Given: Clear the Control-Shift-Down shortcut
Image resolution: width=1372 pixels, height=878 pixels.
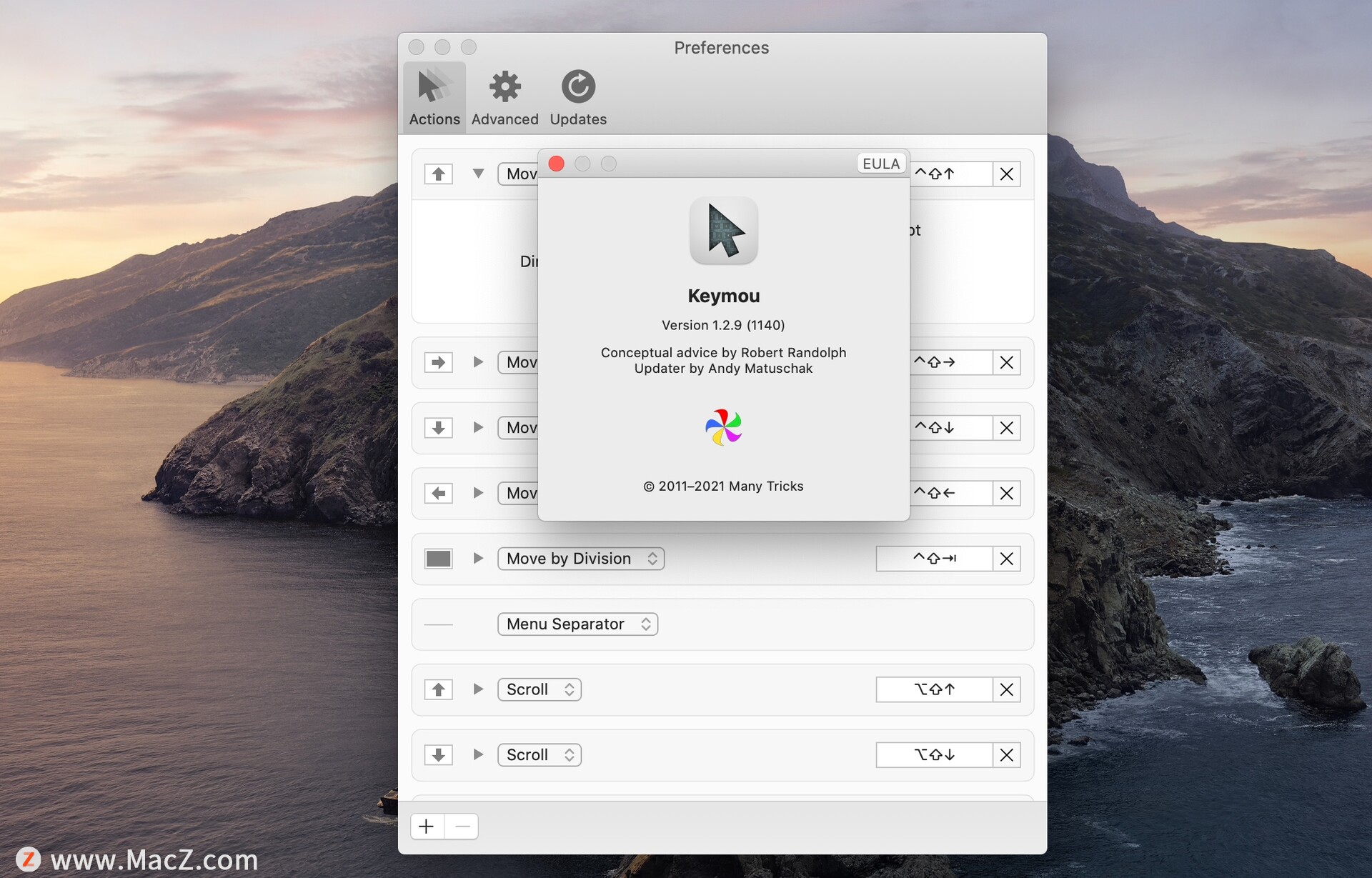Looking at the screenshot, I should coord(1006,428).
